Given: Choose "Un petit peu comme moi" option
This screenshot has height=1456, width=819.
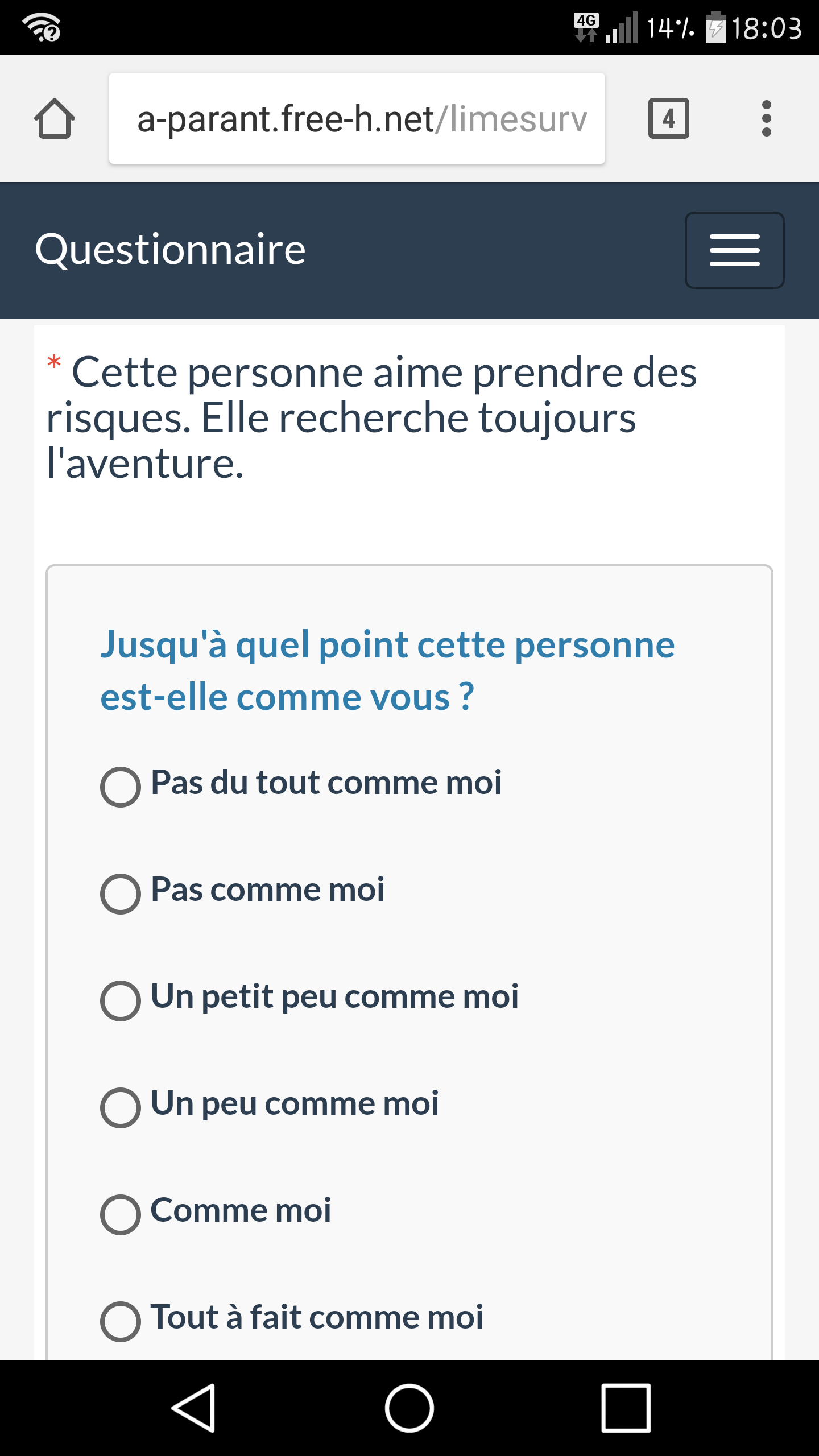Looking at the screenshot, I should coord(121,1000).
